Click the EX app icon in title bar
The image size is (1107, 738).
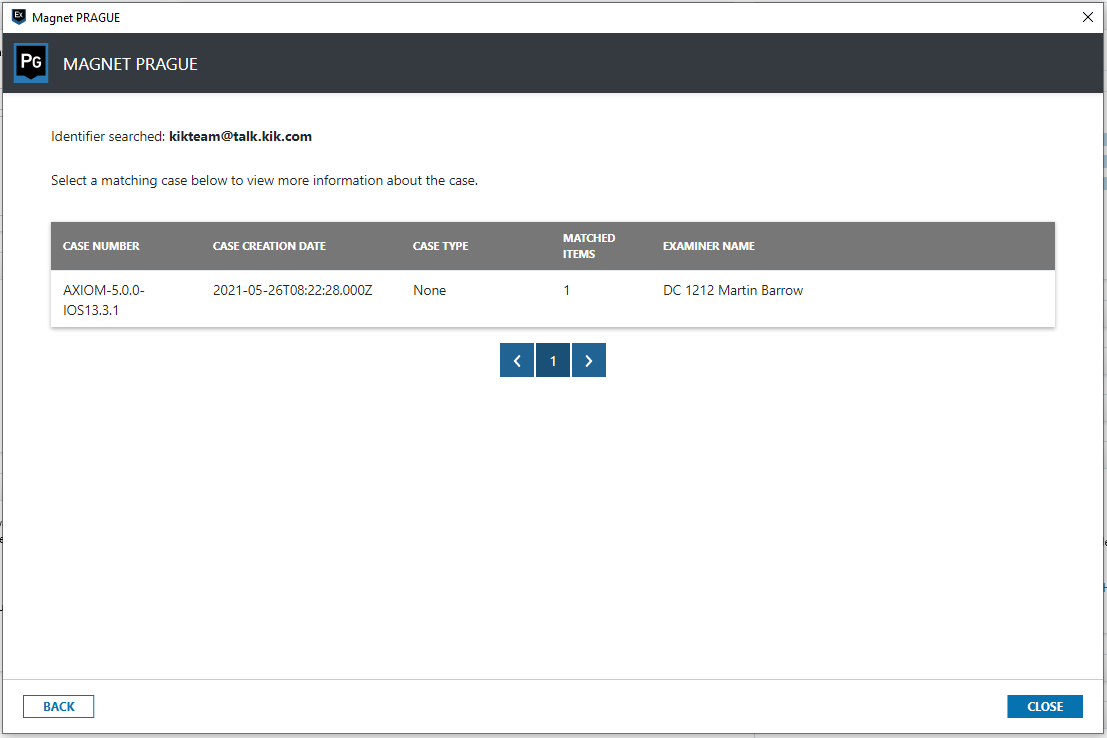(x=18, y=17)
